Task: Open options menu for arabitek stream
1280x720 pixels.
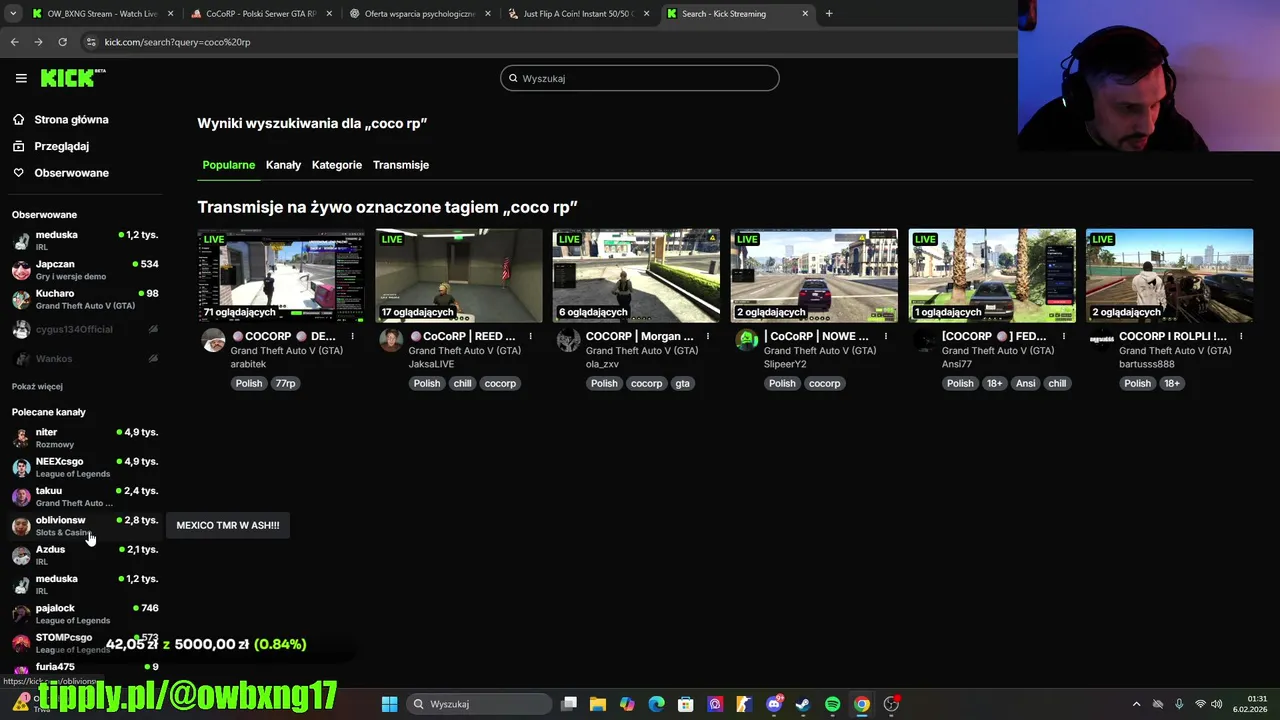Action: 352,337
